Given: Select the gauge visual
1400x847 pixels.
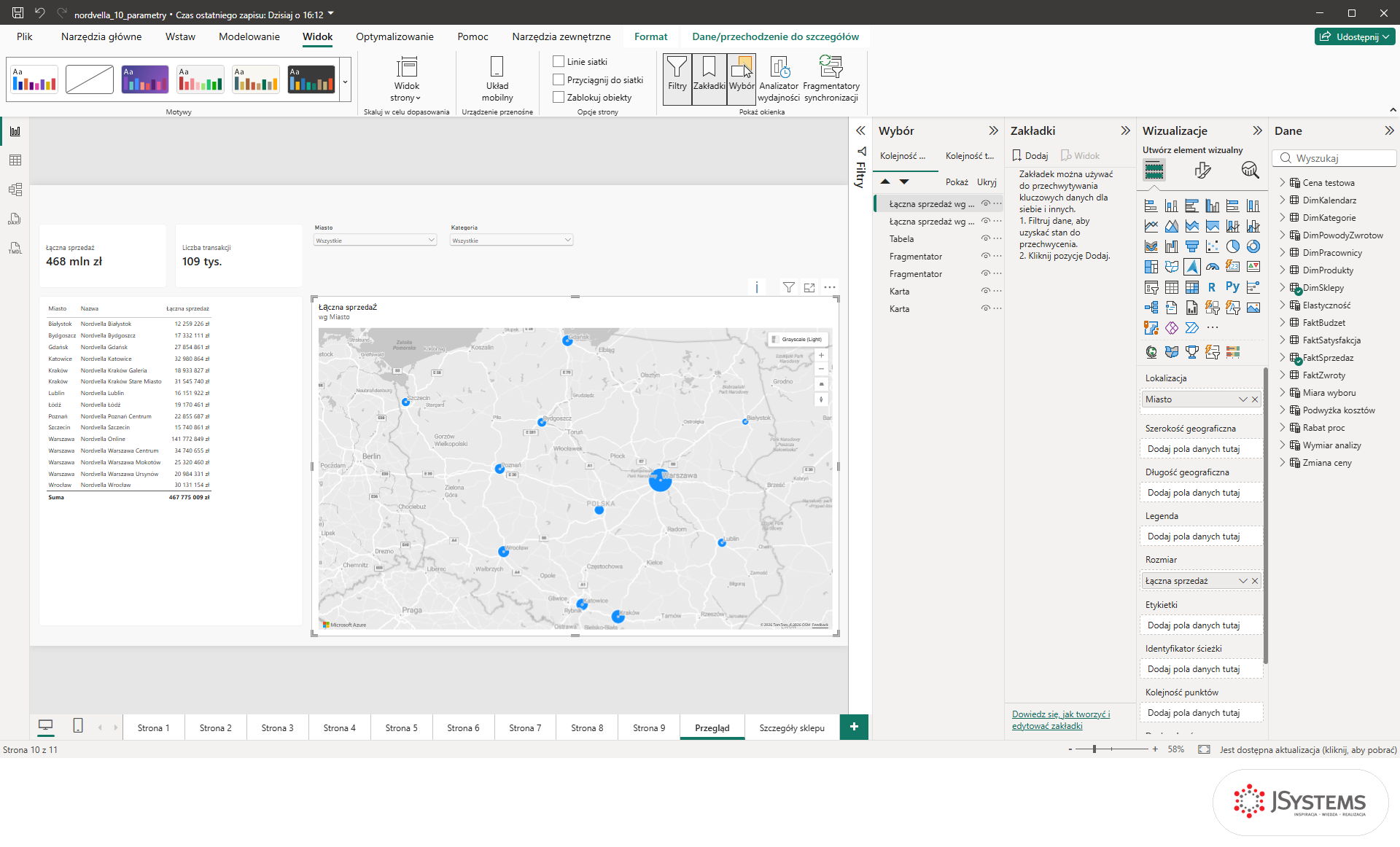Looking at the screenshot, I should (1213, 267).
